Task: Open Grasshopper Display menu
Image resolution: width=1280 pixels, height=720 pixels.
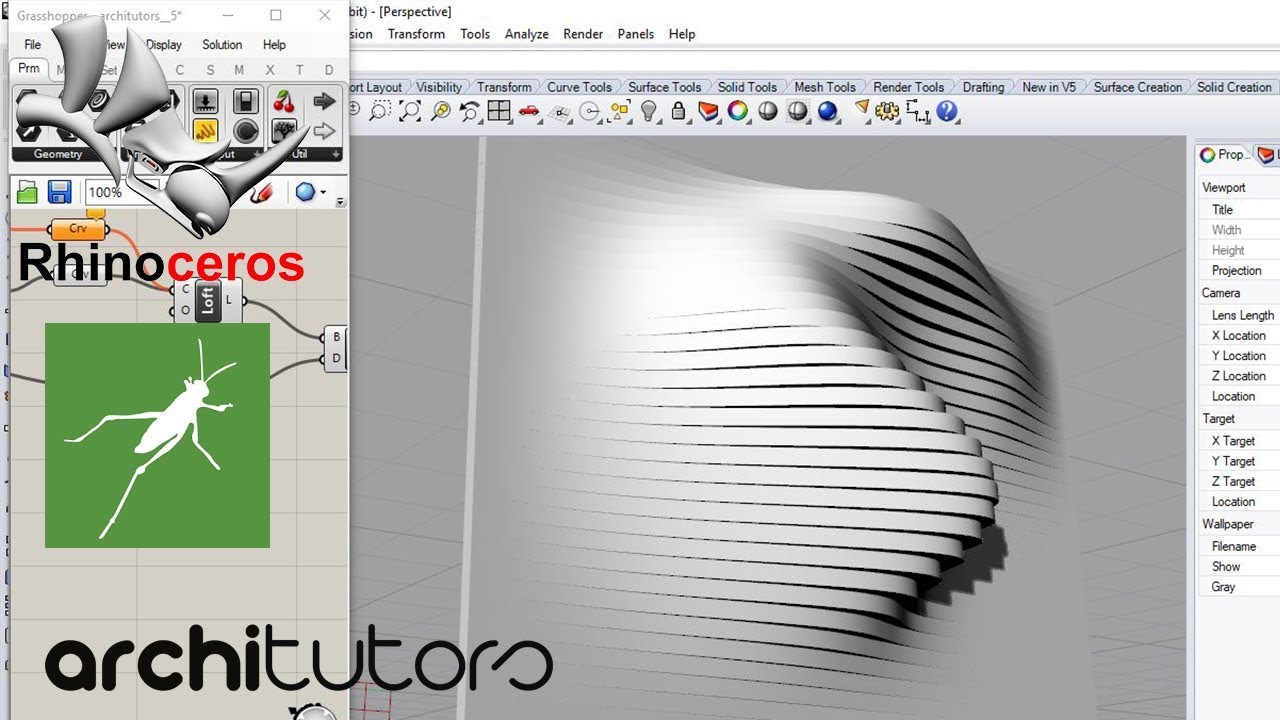Action: 164,45
